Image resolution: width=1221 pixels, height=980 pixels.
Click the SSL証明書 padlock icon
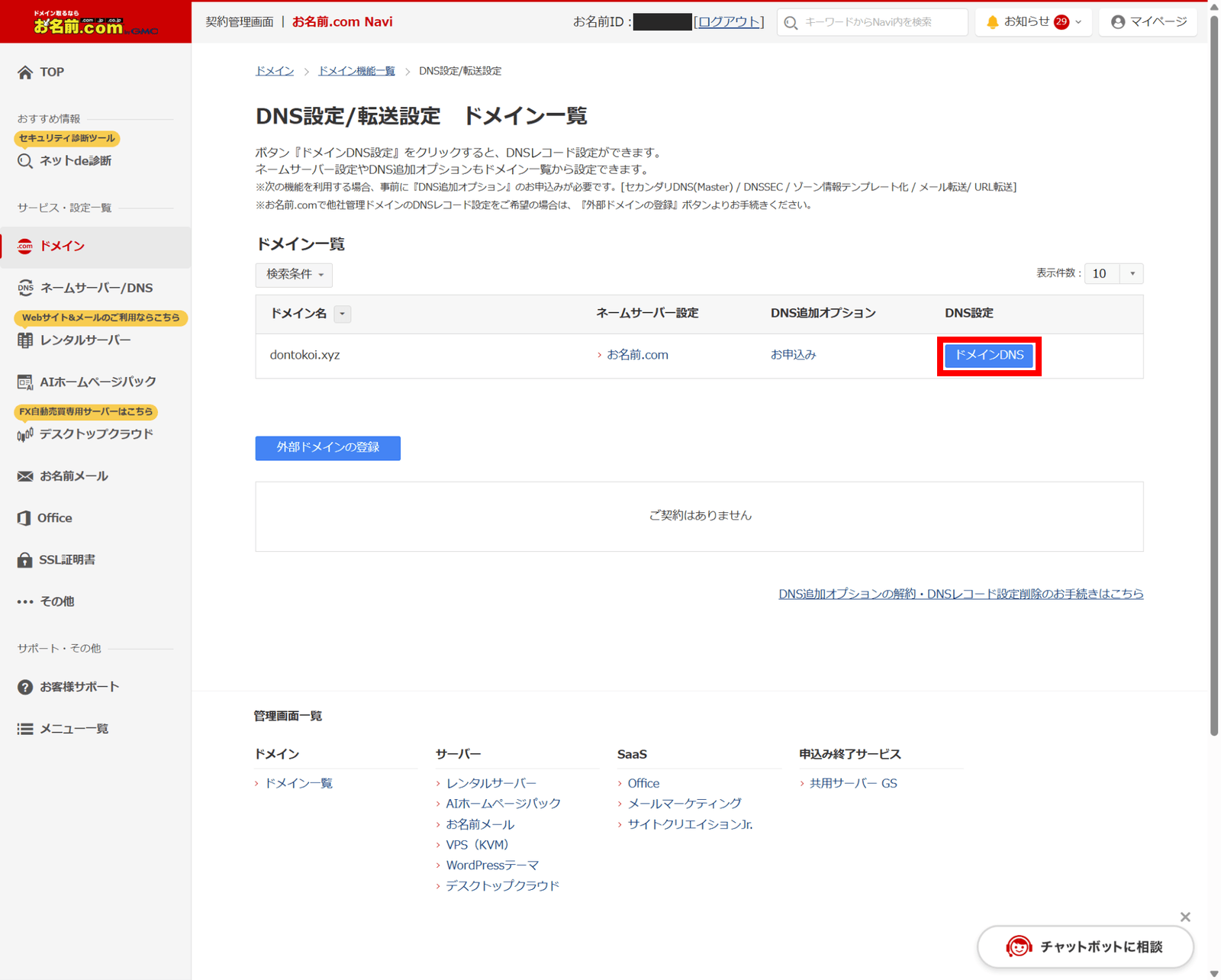point(25,559)
